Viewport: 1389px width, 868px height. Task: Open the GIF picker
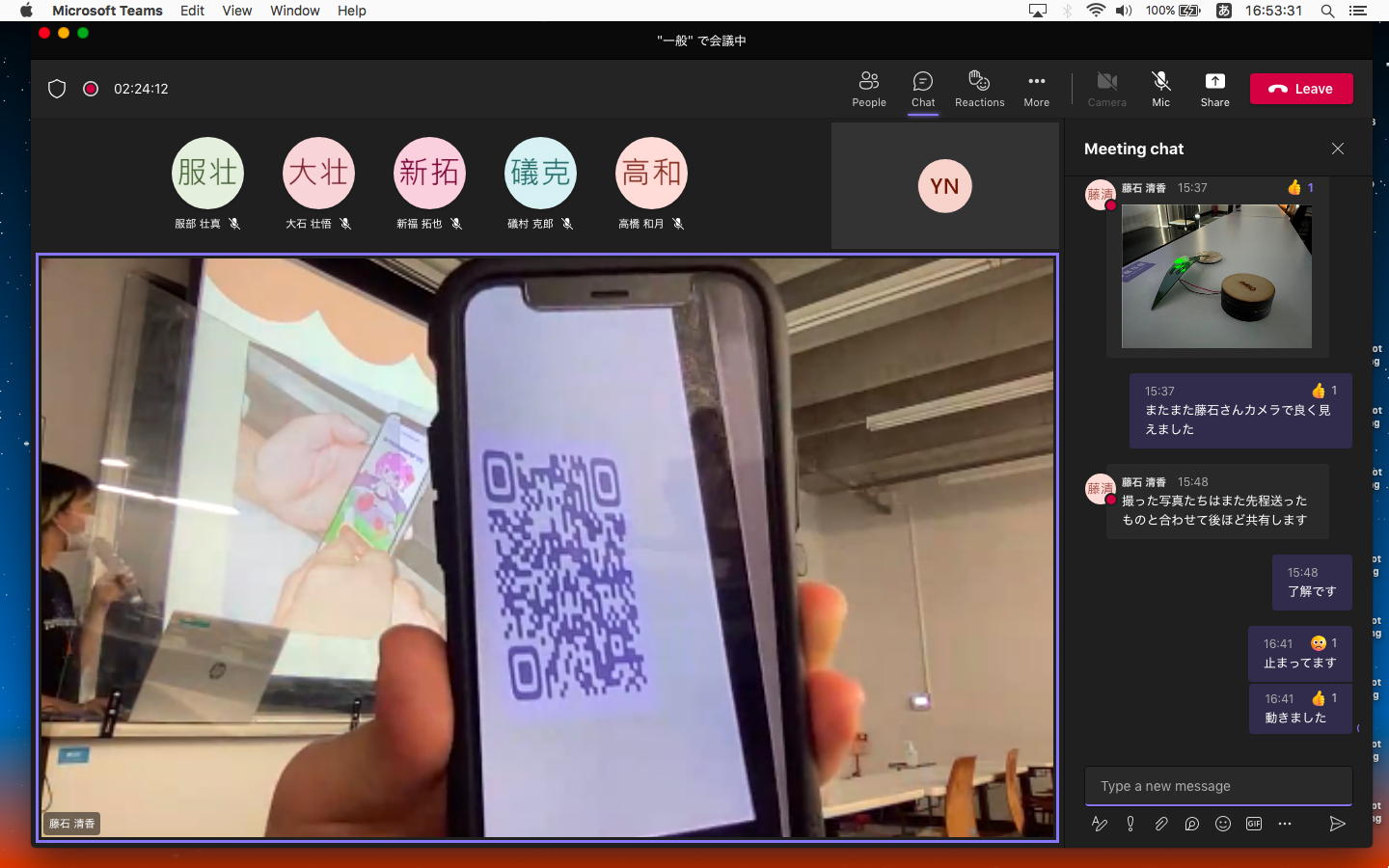pos(1254,824)
